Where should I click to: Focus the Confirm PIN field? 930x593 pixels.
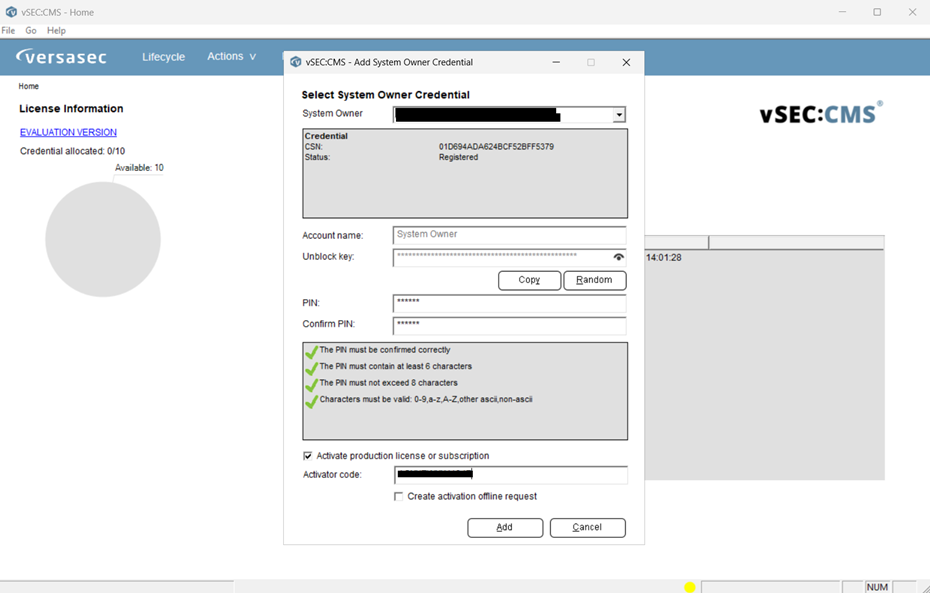point(509,325)
